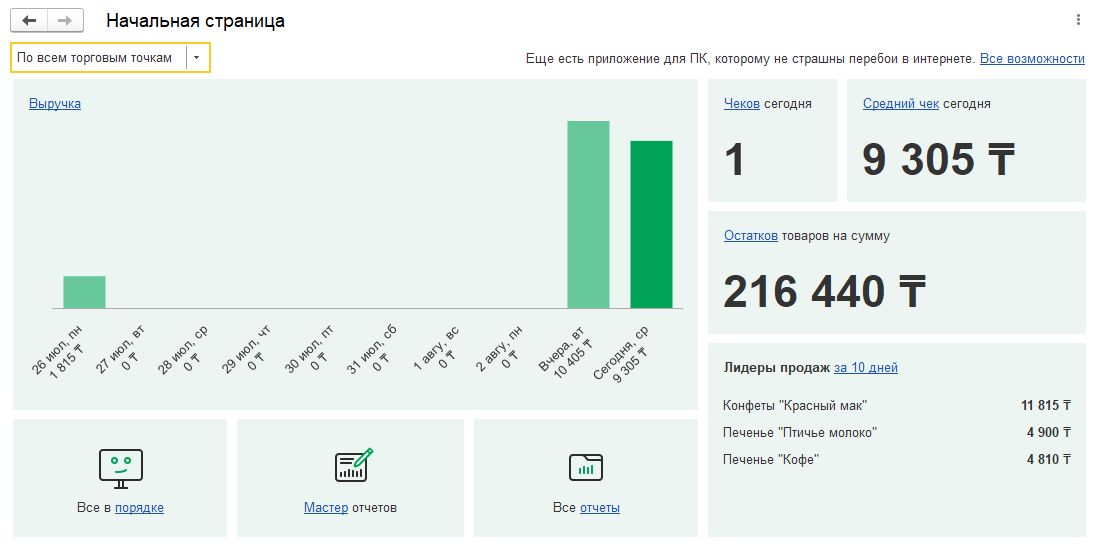
Task: Click the reports folder chart icon
Action: click(586, 467)
